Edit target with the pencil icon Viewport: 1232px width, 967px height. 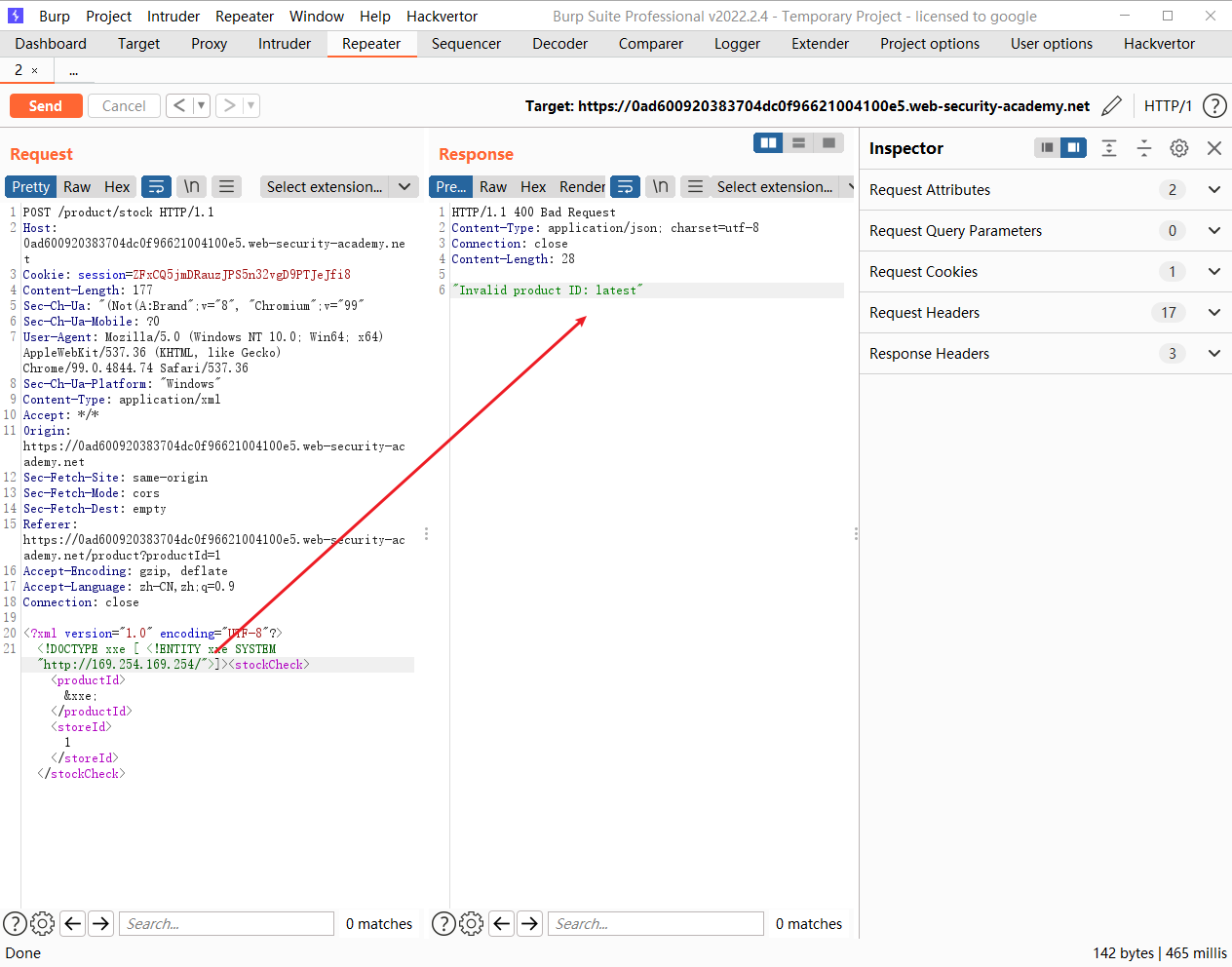coord(1111,105)
